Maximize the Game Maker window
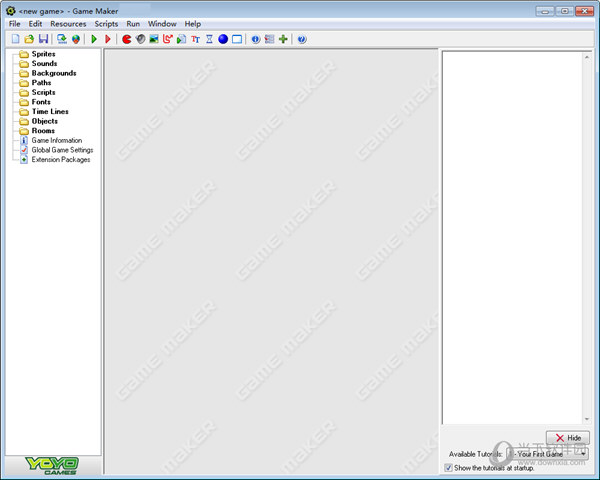The height and width of the screenshot is (480, 600). [565, 11]
